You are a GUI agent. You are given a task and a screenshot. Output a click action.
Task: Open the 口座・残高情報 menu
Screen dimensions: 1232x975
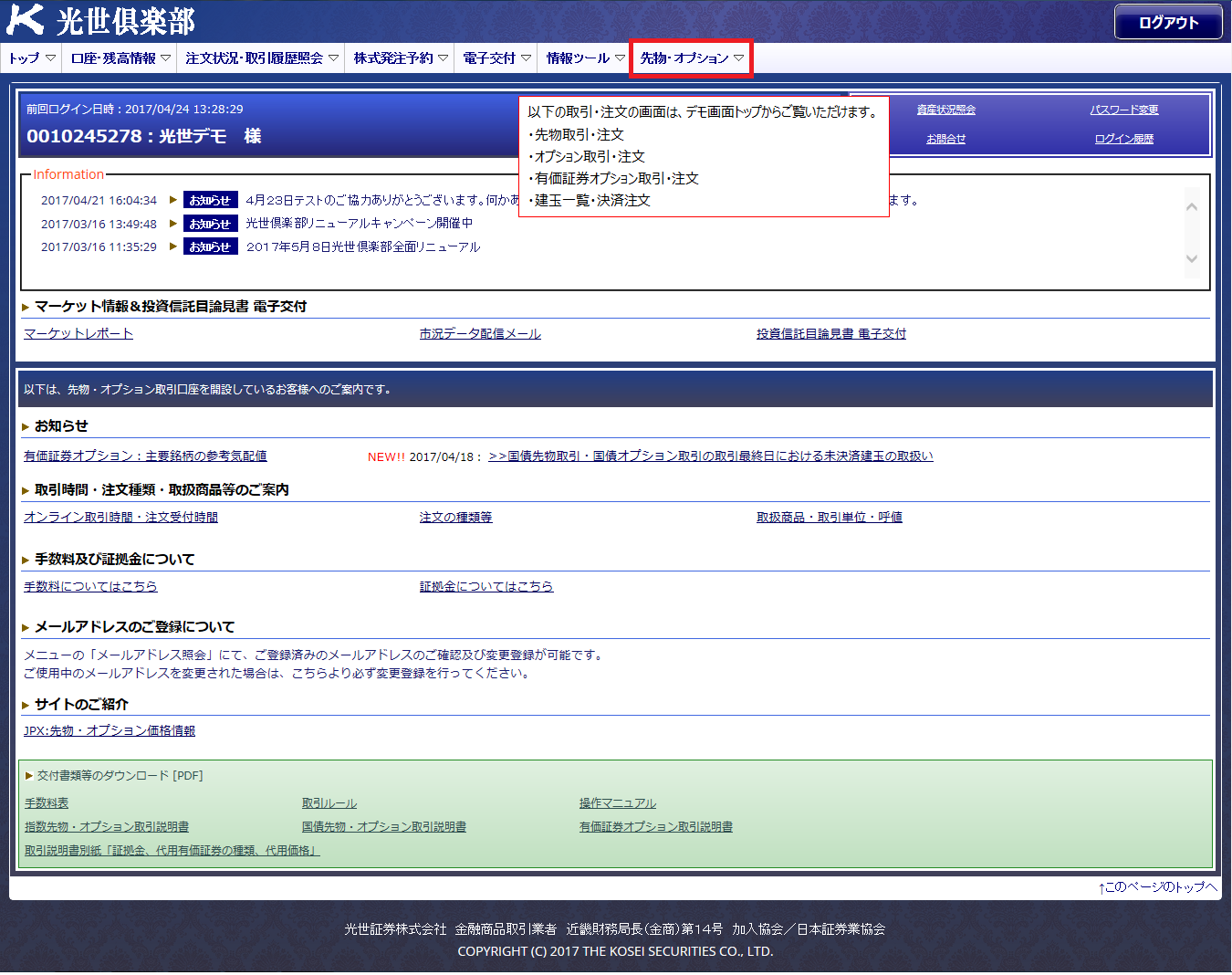120,58
